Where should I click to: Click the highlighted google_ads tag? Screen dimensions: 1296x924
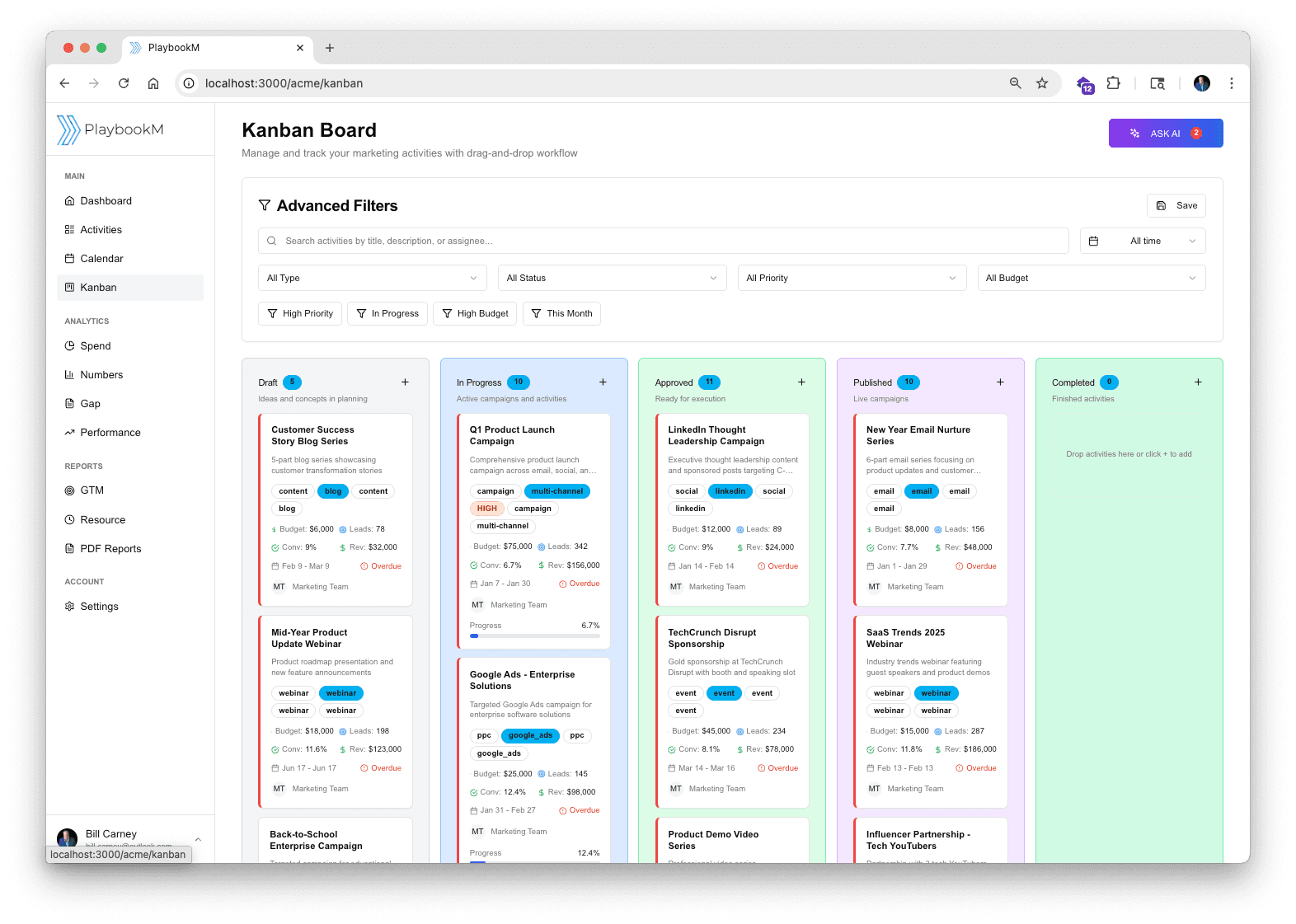530,735
